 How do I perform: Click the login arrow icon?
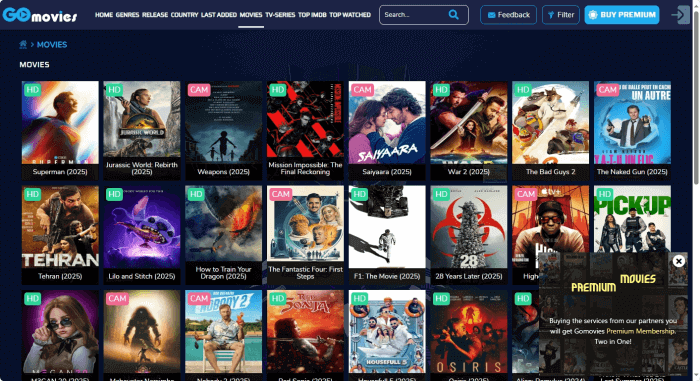point(680,15)
